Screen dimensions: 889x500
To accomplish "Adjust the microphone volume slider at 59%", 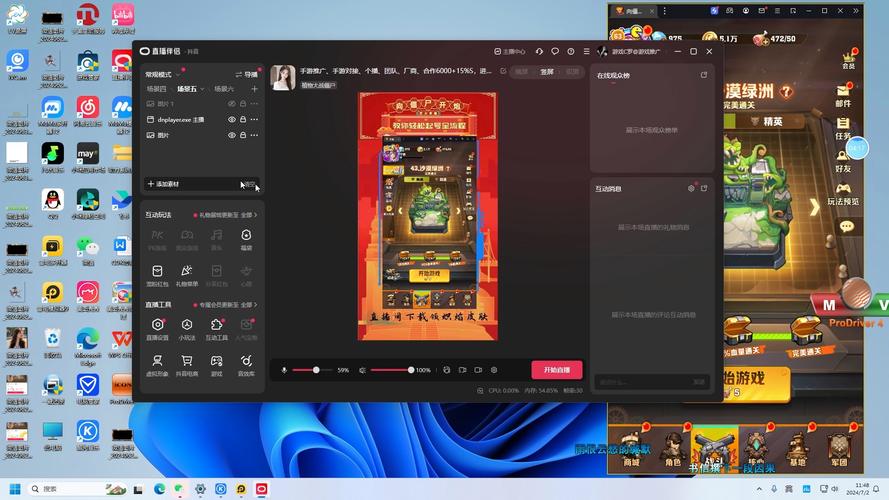I will [x=316, y=370].
